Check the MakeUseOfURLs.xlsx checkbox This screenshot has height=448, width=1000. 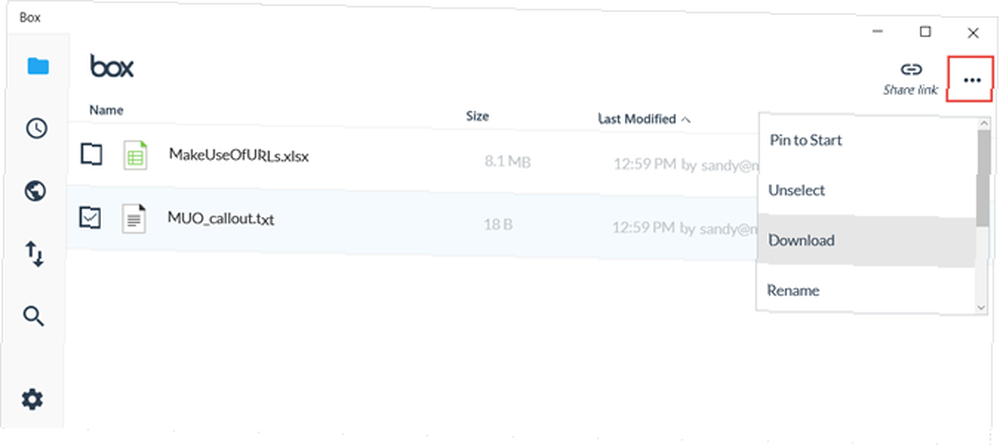click(x=91, y=154)
